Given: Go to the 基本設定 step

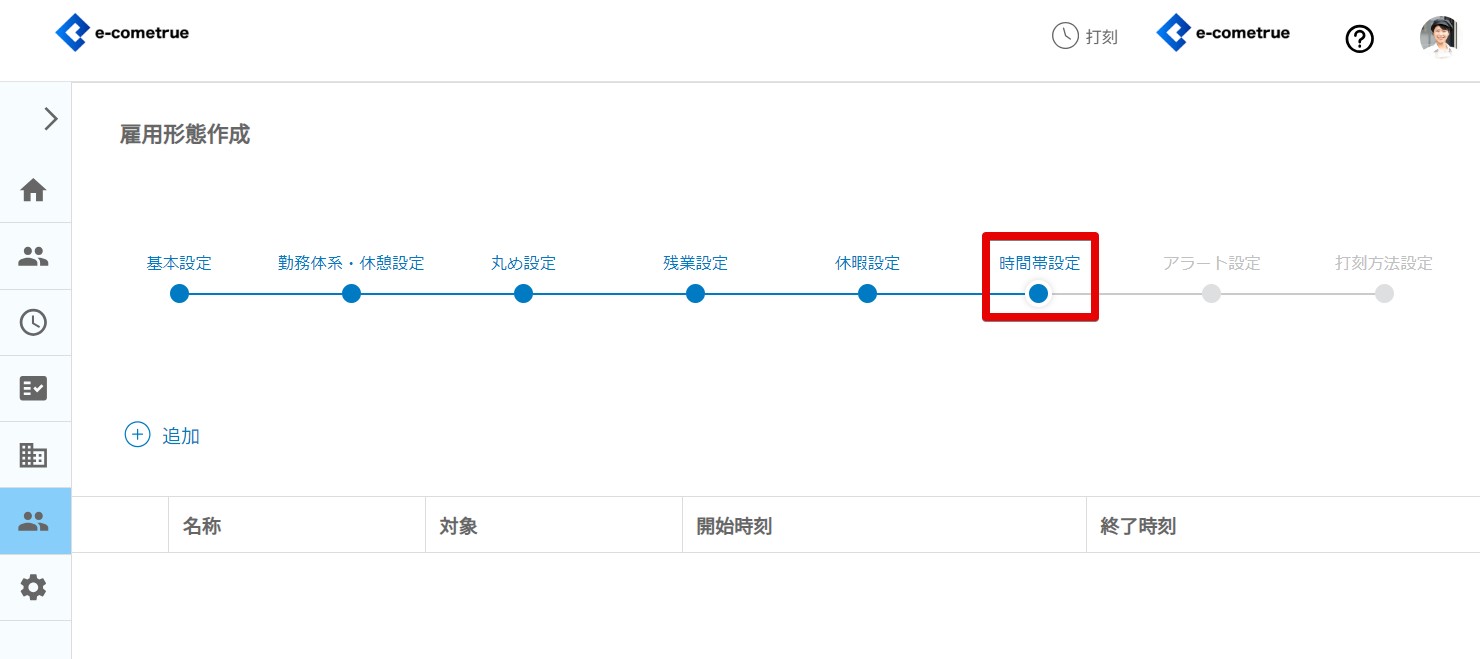Looking at the screenshot, I should 179,293.
